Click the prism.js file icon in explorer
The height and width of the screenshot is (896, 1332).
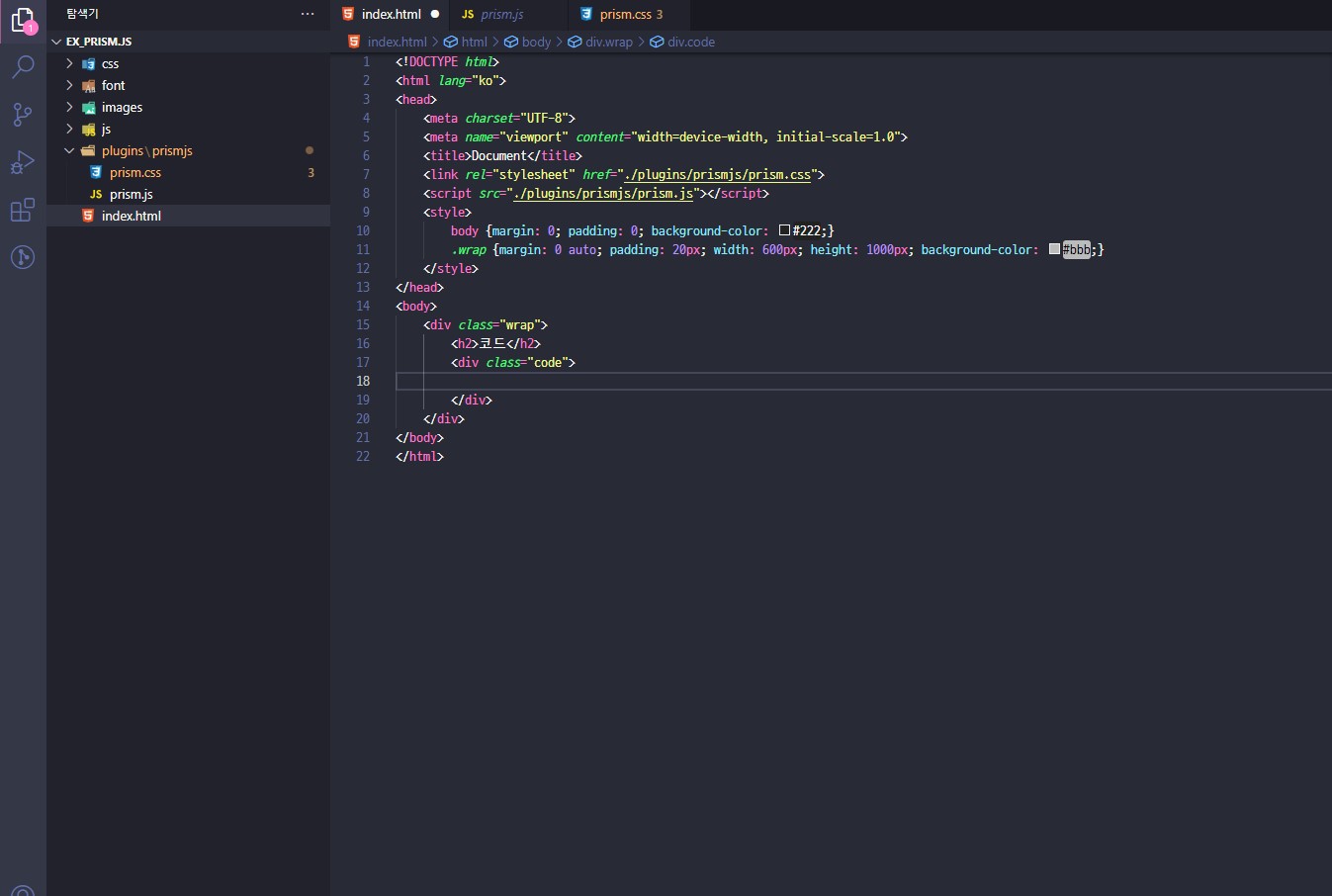pyautogui.click(x=96, y=195)
